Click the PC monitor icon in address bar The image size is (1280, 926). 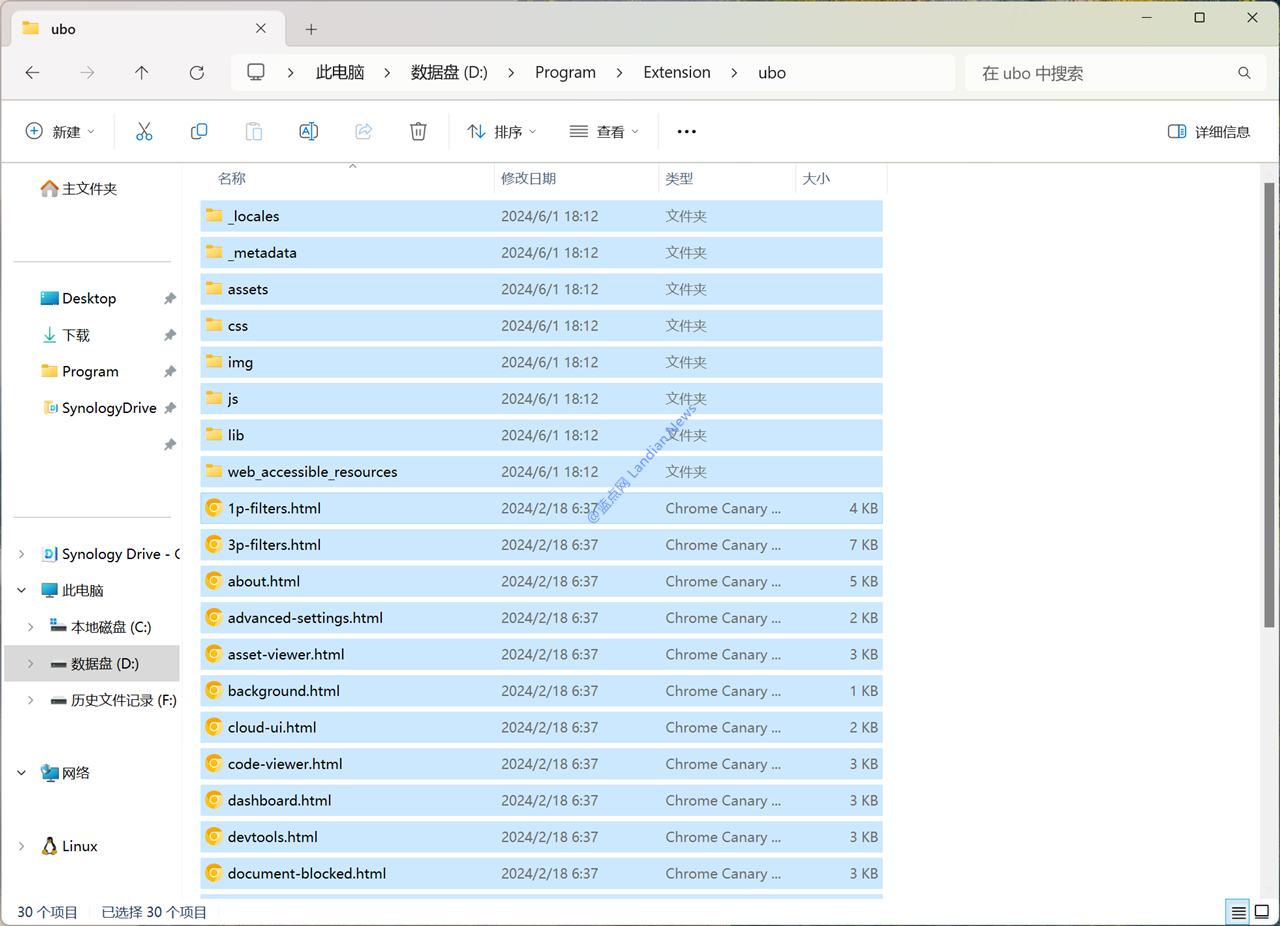coord(256,72)
